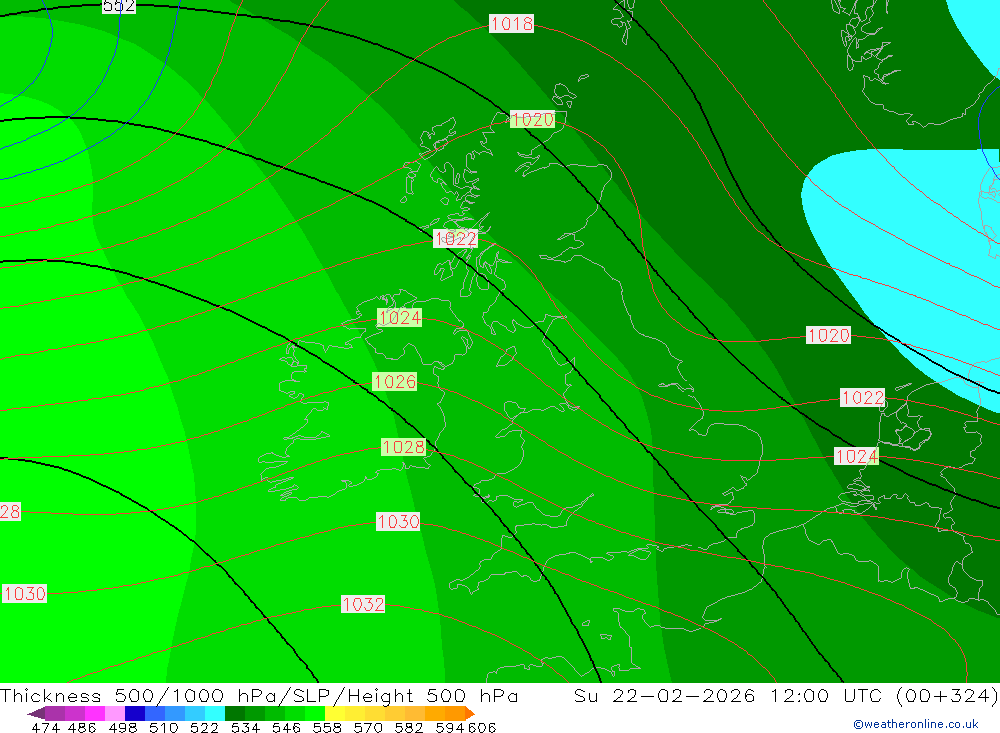Click the legend value 534
1000x733 pixels.
pos(245,727)
